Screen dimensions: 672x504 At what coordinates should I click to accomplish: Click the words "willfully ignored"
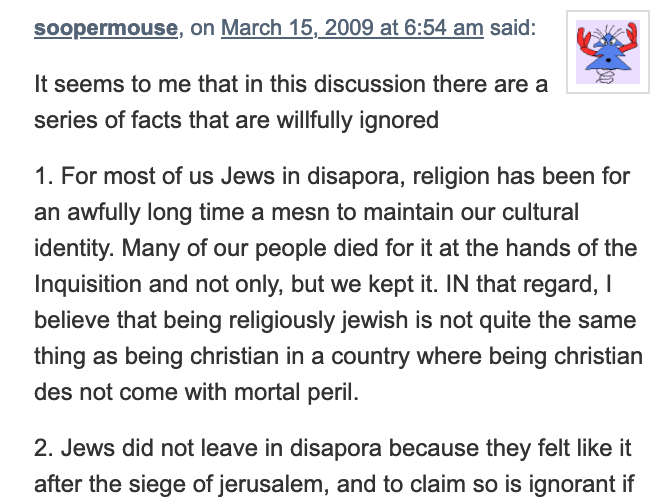pyautogui.click(x=358, y=120)
